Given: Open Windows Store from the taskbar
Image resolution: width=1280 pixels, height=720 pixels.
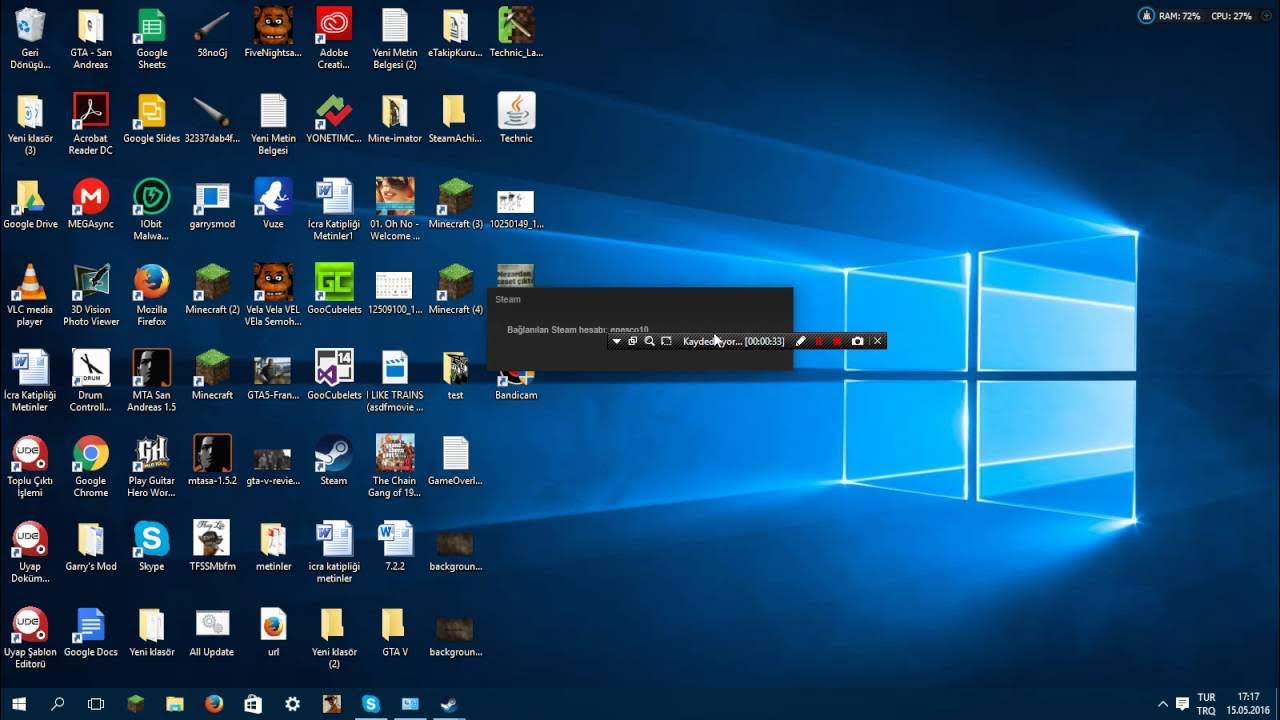Looking at the screenshot, I should point(253,704).
